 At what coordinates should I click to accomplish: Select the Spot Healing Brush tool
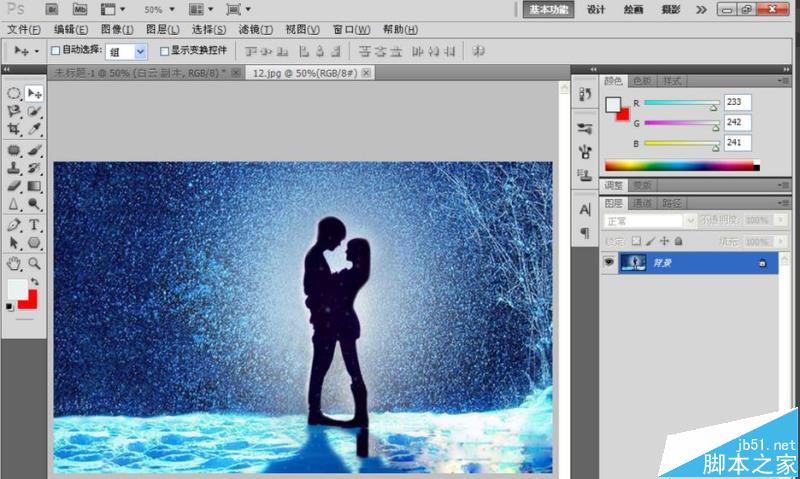point(14,150)
